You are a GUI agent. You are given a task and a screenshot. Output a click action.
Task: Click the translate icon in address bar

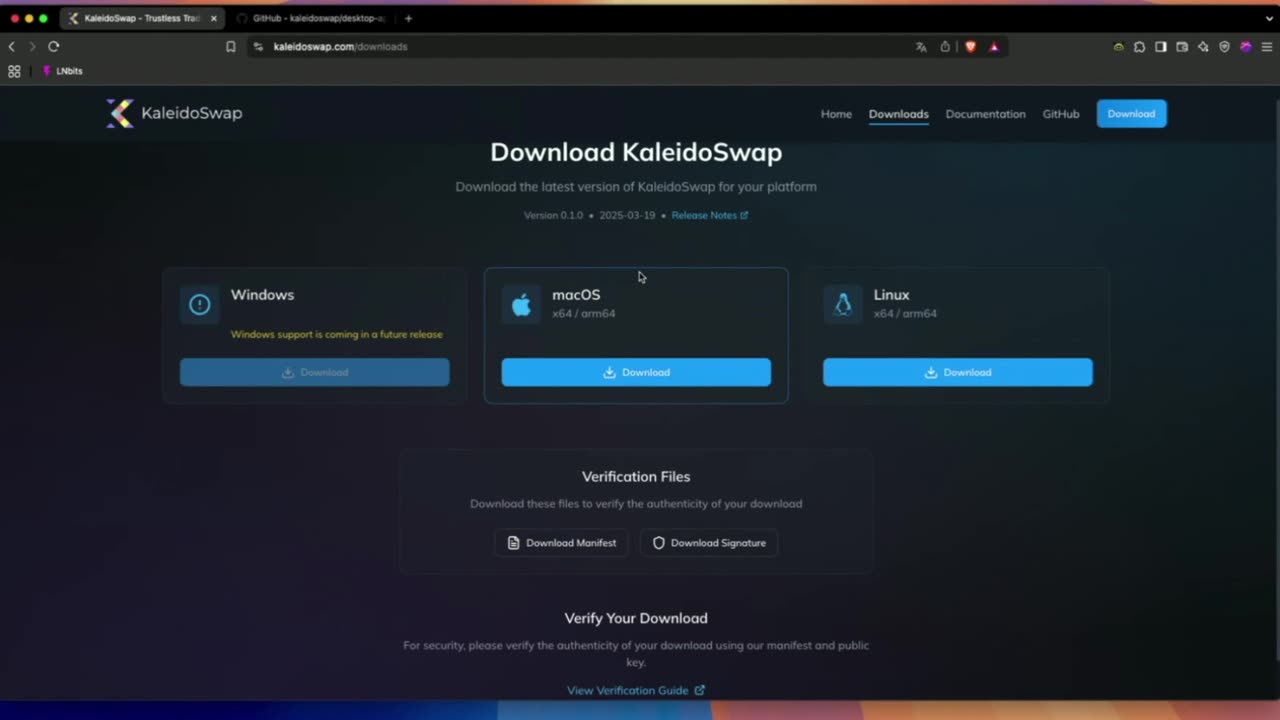pos(921,46)
